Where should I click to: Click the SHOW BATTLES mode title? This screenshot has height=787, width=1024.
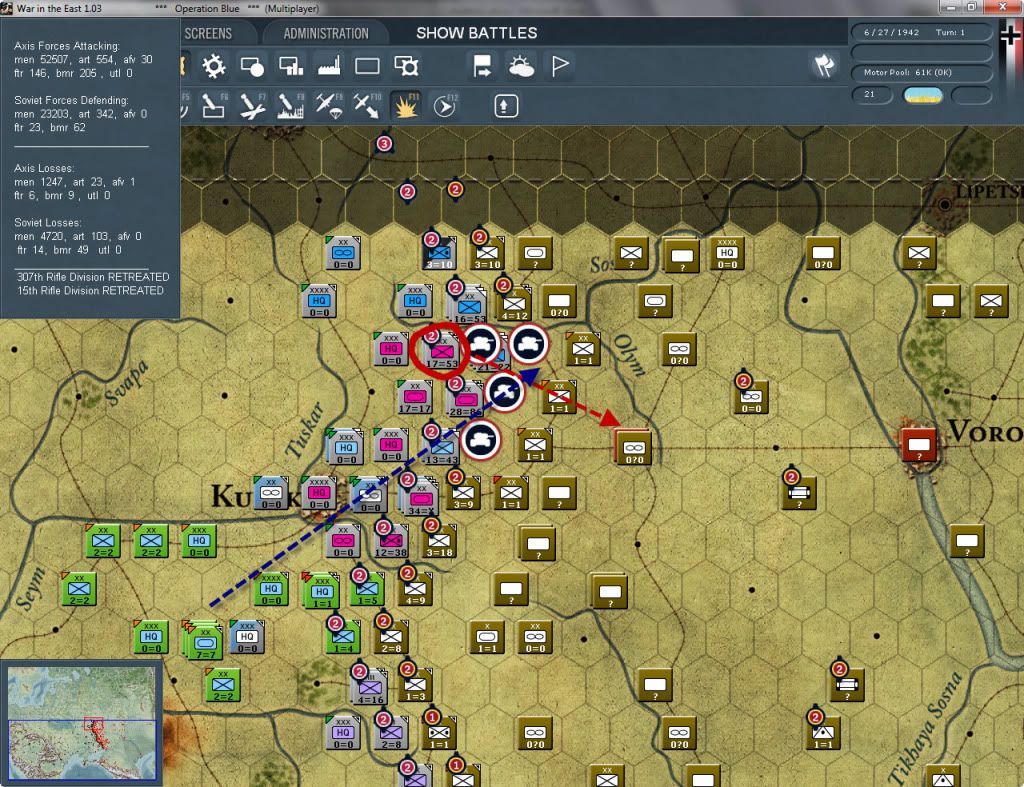[477, 33]
